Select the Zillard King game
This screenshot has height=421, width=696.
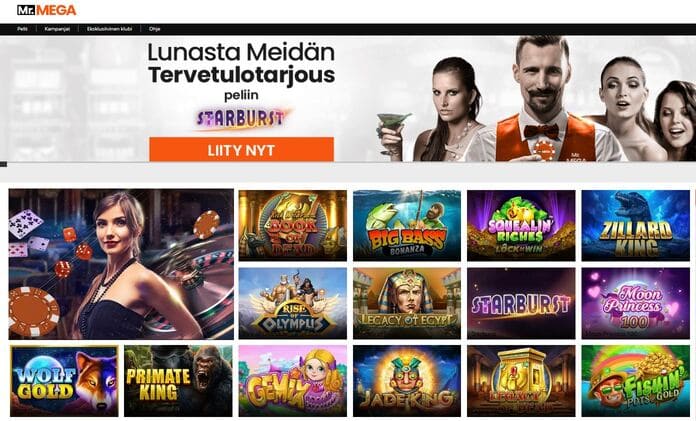click(636, 226)
